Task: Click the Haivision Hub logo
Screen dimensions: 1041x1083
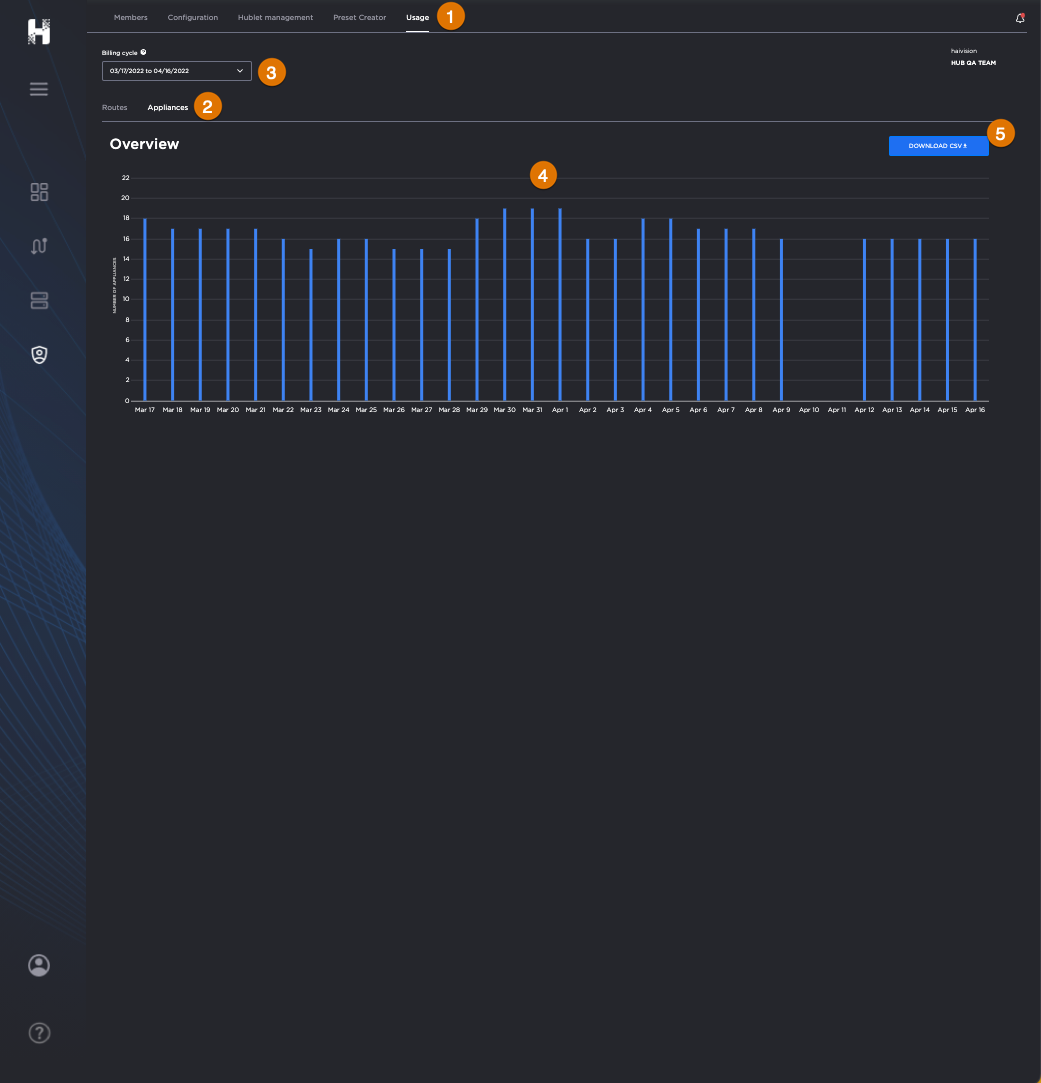Action: point(39,31)
